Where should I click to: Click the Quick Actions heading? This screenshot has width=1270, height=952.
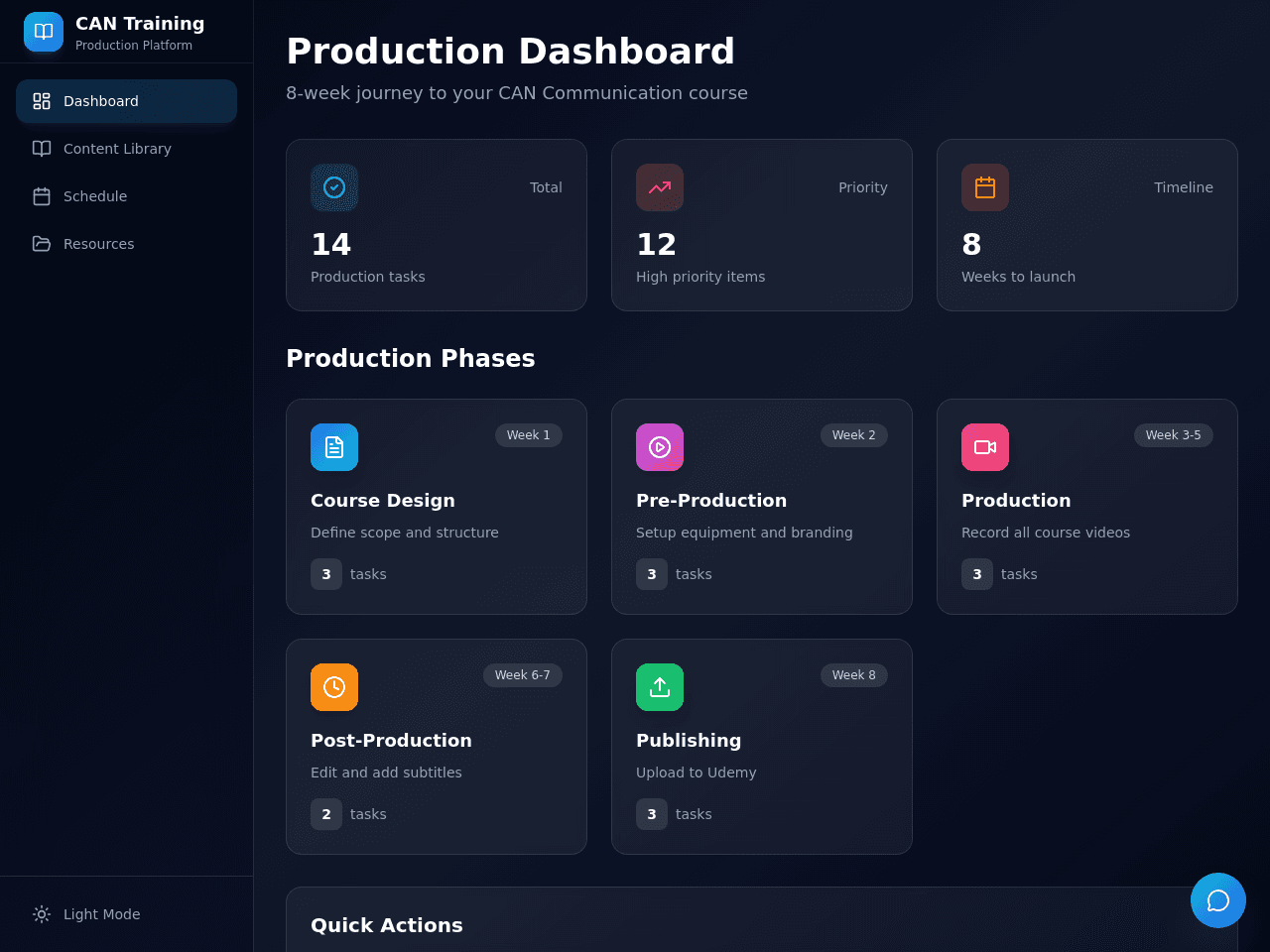pos(387,925)
